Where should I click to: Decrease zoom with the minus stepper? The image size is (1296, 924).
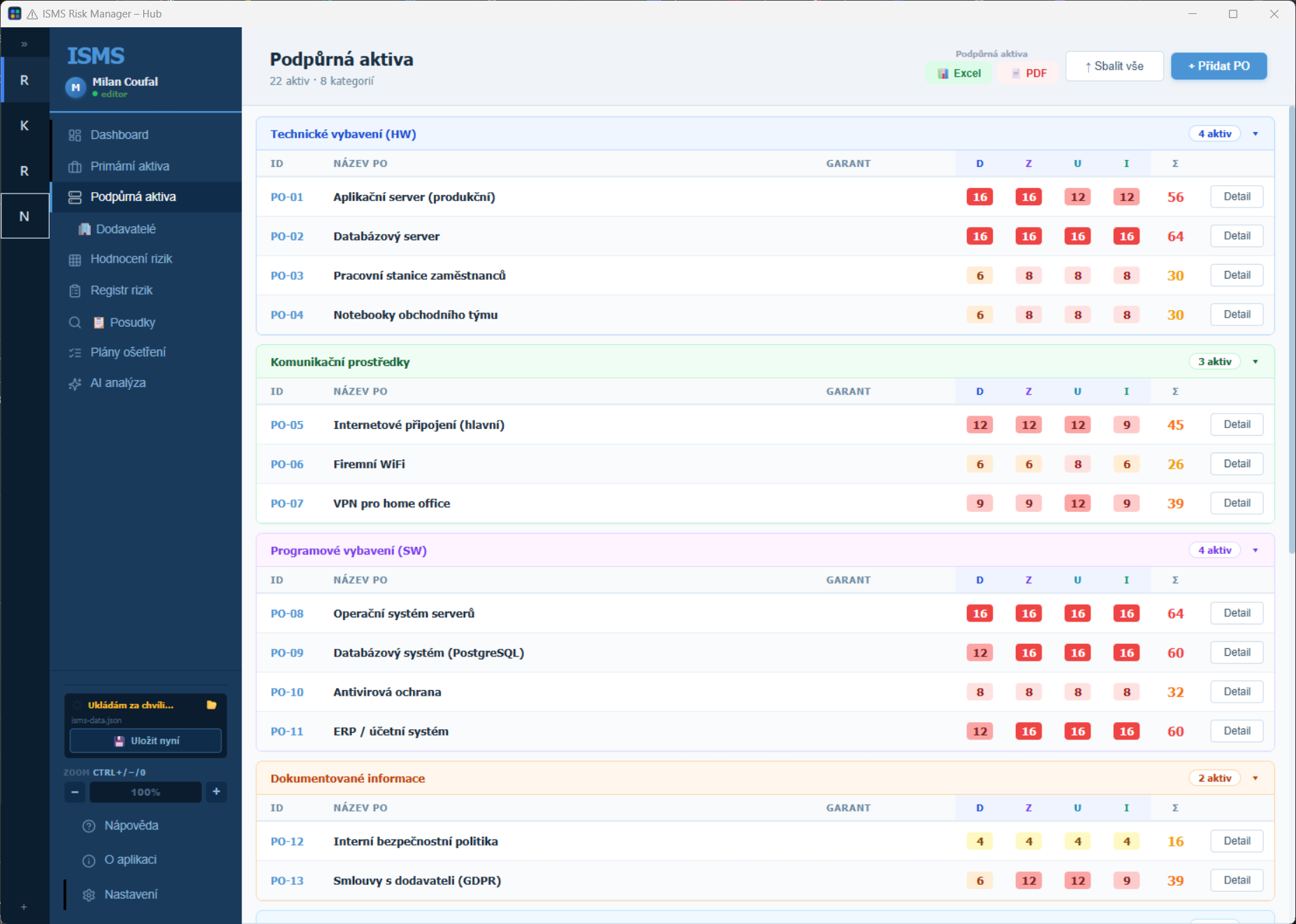tap(75, 792)
